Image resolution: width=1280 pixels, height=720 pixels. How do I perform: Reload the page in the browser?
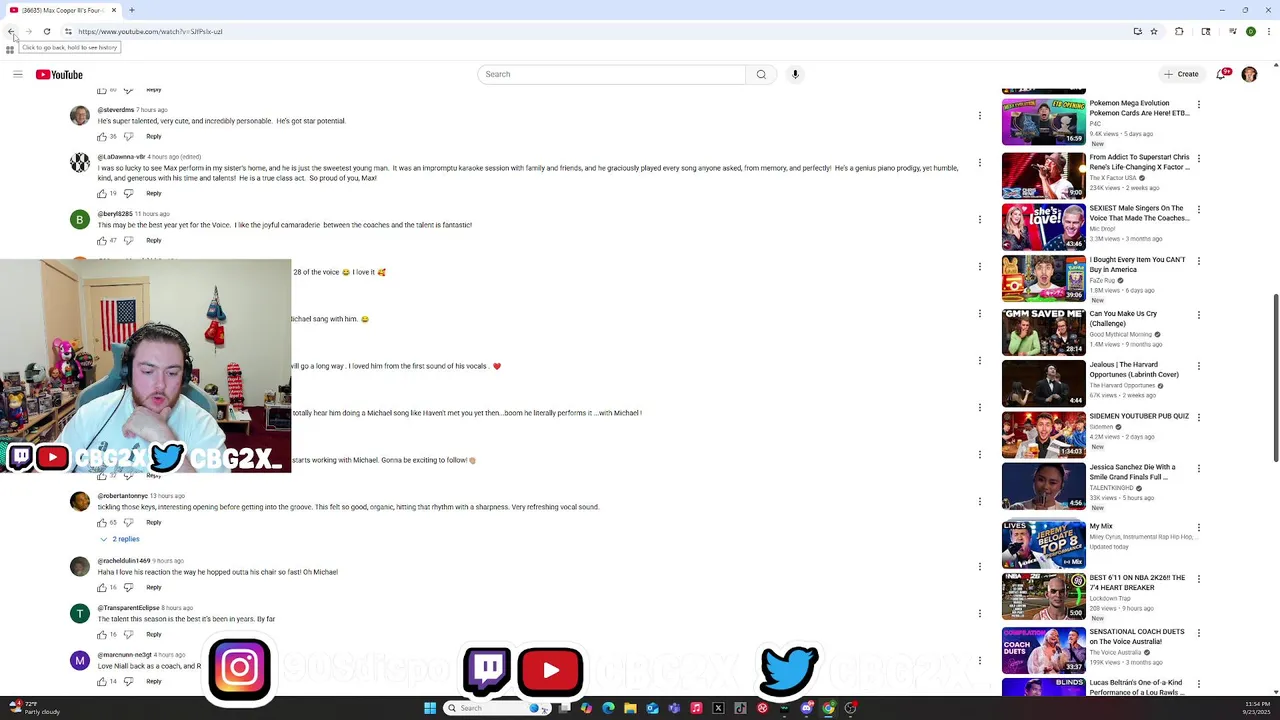tap(46, 31)
